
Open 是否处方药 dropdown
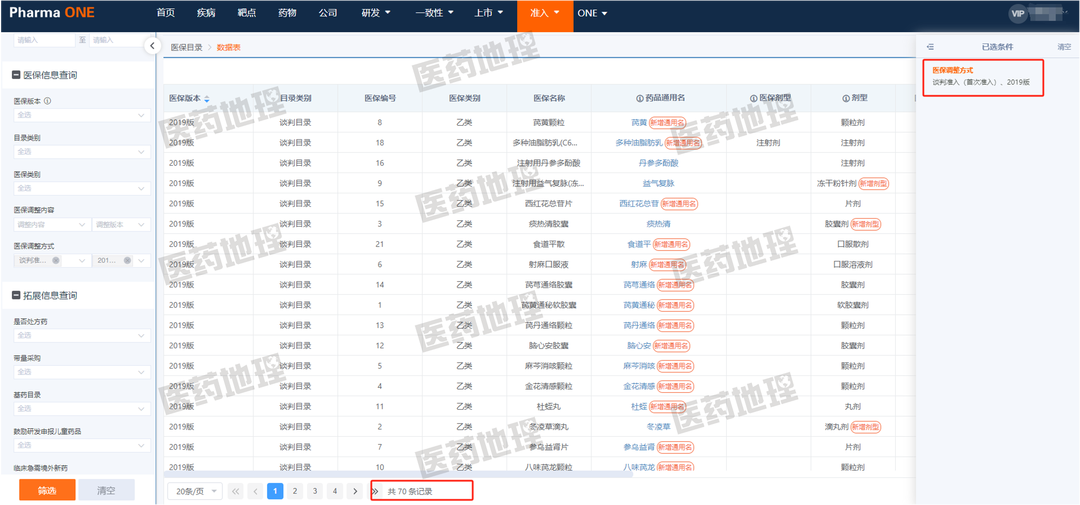(82, 336)
